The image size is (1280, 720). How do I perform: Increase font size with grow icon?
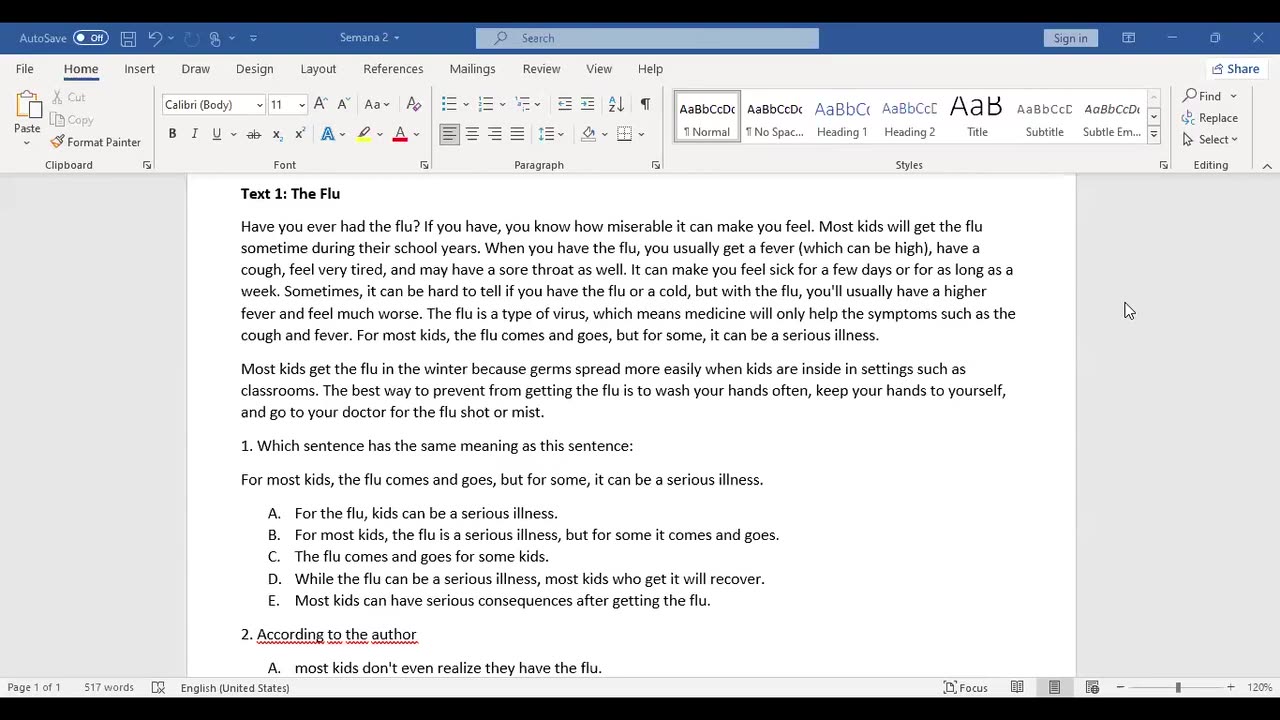pyautogui.click(x=320, y=104)
